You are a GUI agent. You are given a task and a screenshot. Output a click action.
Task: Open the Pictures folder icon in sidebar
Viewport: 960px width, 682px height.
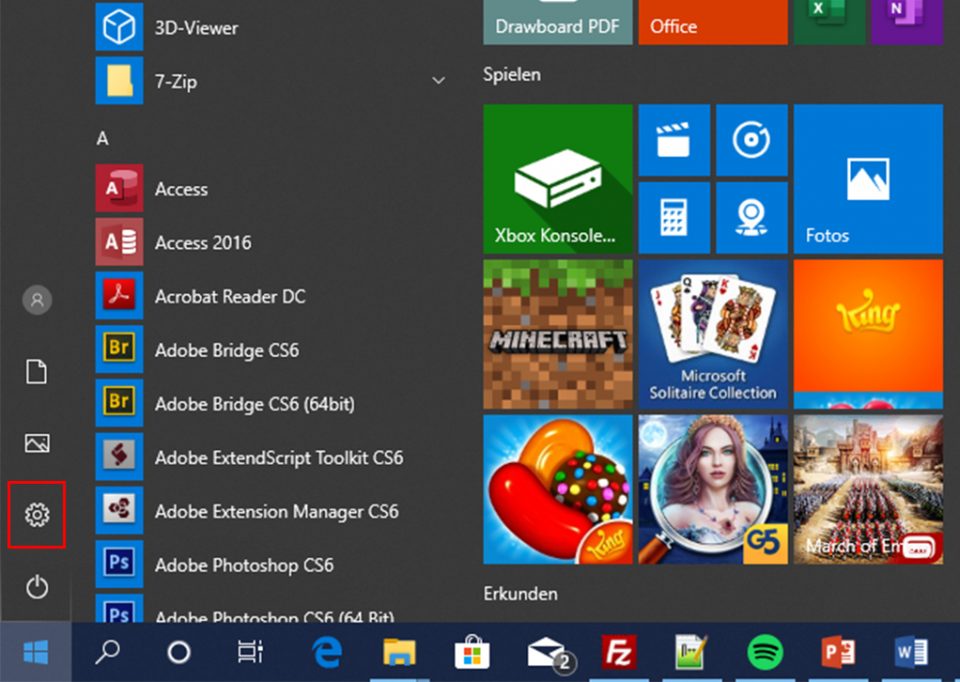pyautogui.click(x=37, y=443)
